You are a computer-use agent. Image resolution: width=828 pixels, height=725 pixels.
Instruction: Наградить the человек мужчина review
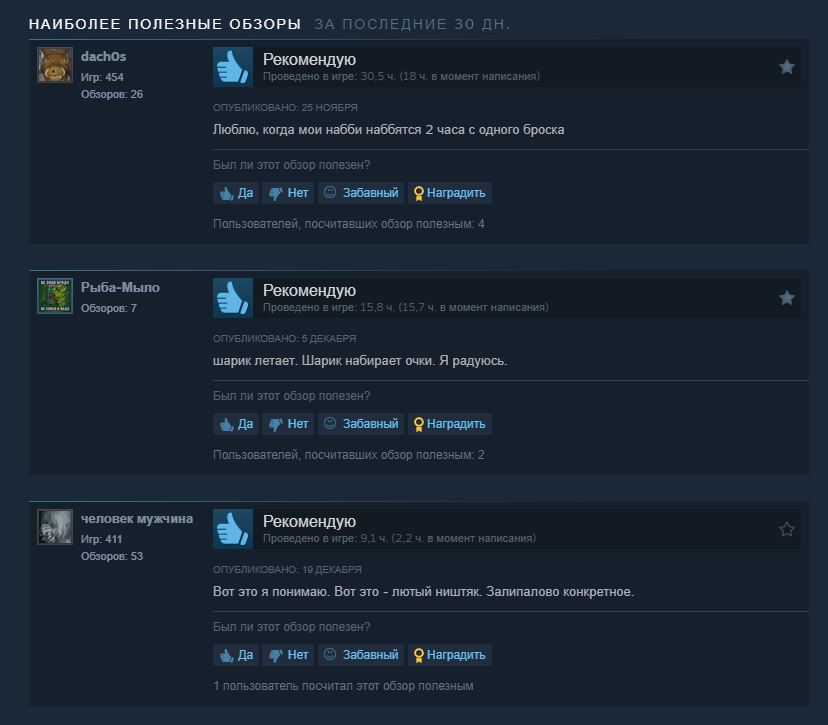coord(450,655)
